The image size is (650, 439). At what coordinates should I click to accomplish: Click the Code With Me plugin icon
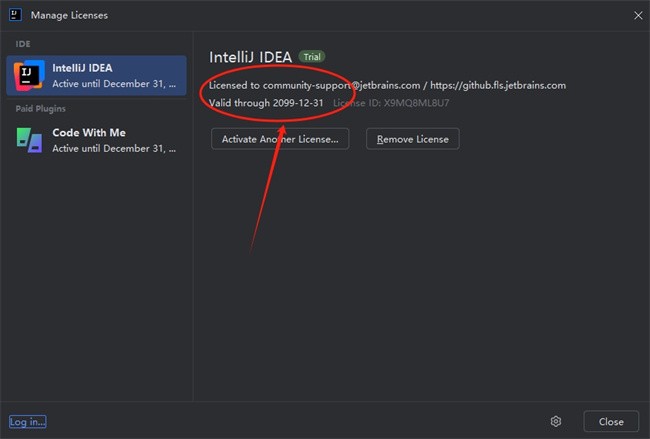(x=29, y=140)
